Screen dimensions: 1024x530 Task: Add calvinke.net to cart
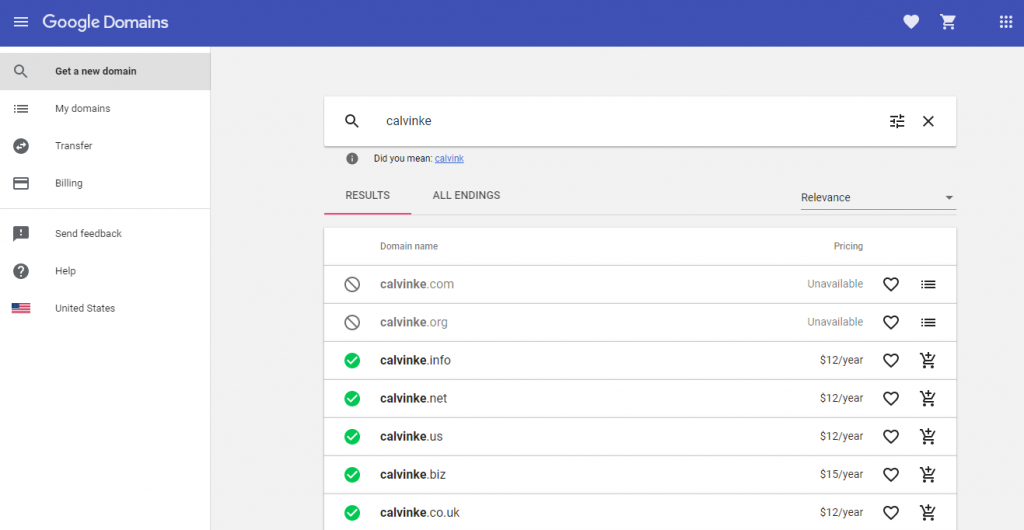coord(928,398)
